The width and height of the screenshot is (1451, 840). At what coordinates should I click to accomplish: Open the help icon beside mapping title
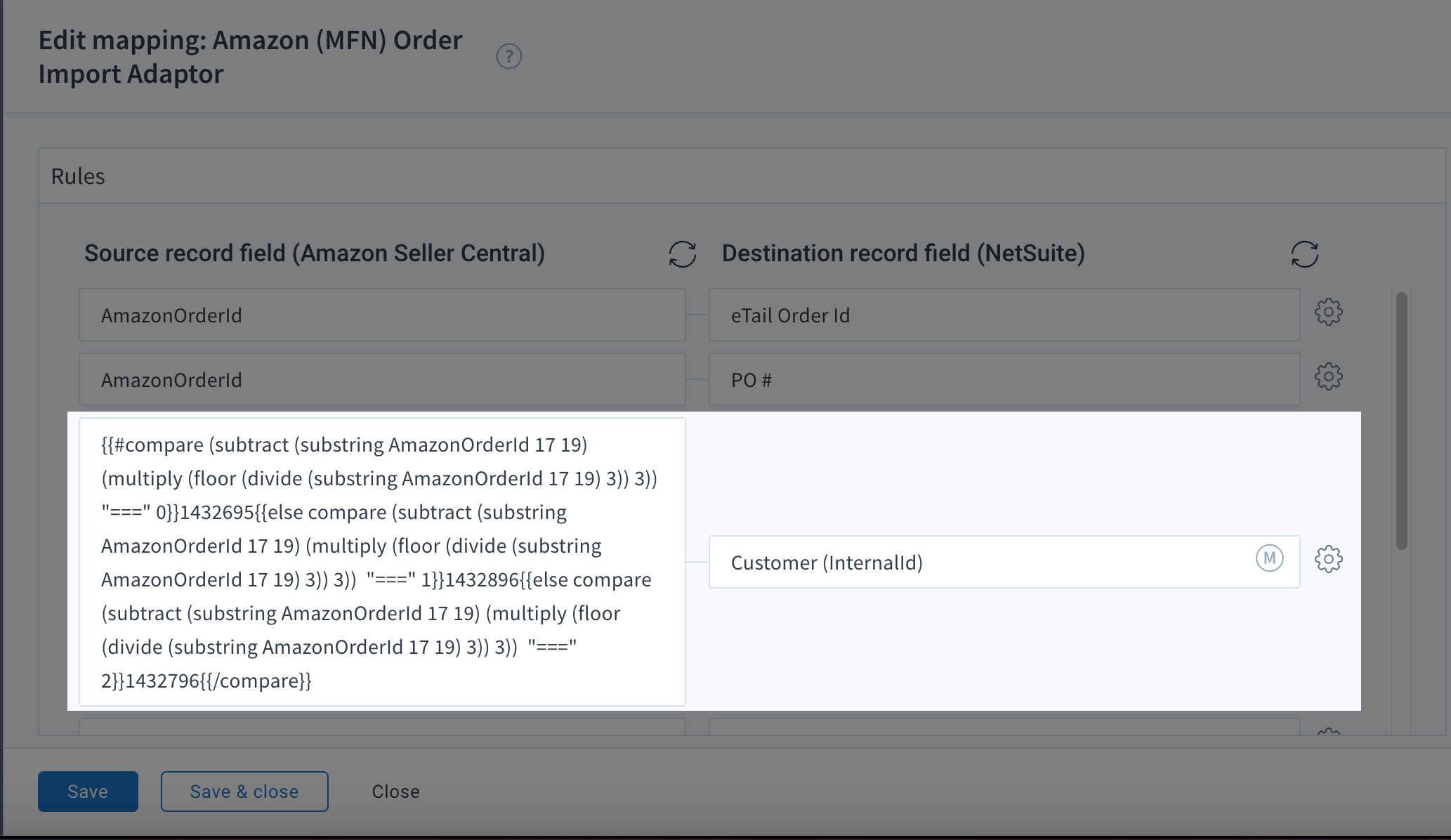(509, 56)
